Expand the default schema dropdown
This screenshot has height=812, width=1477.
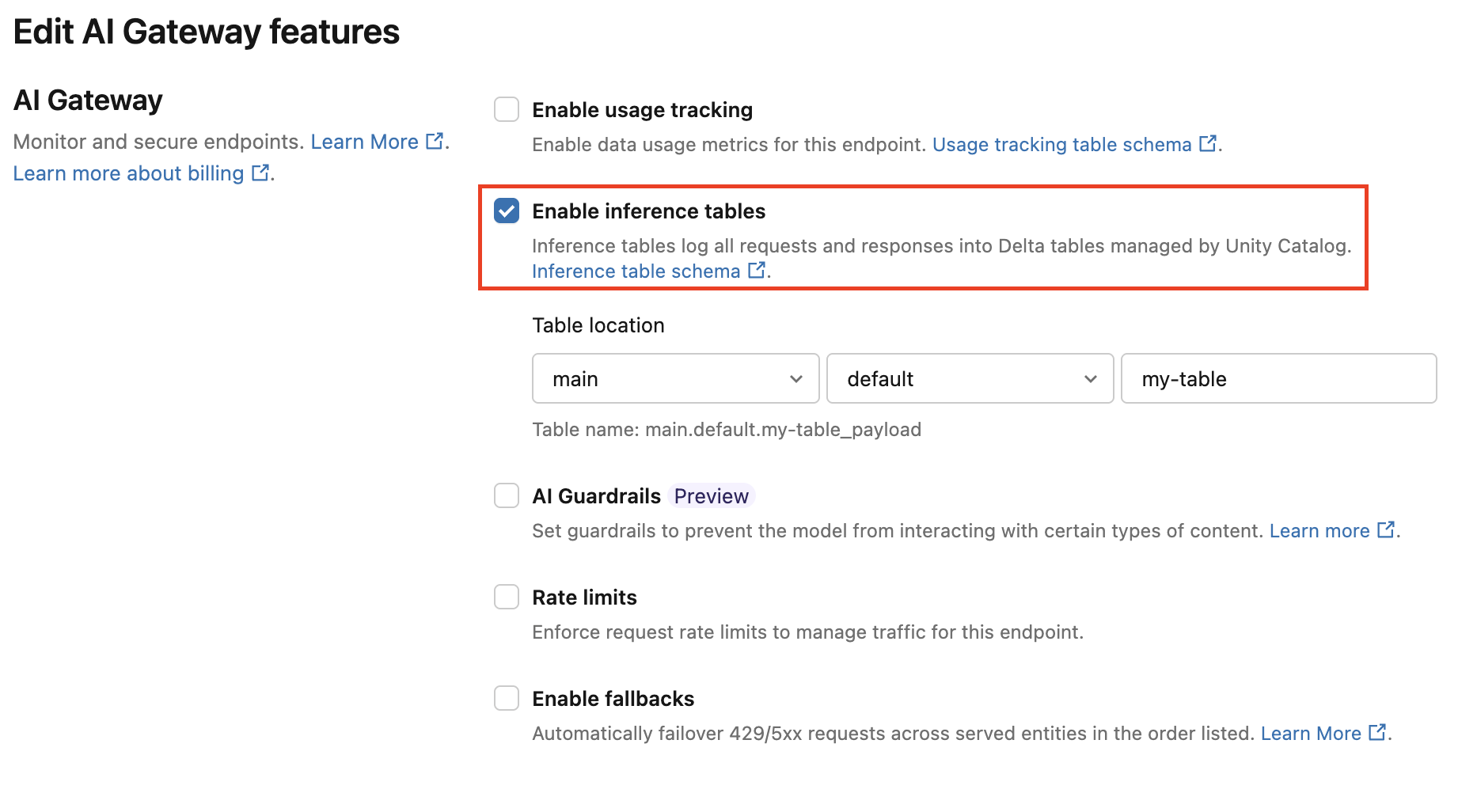click(x=969, y=378)
